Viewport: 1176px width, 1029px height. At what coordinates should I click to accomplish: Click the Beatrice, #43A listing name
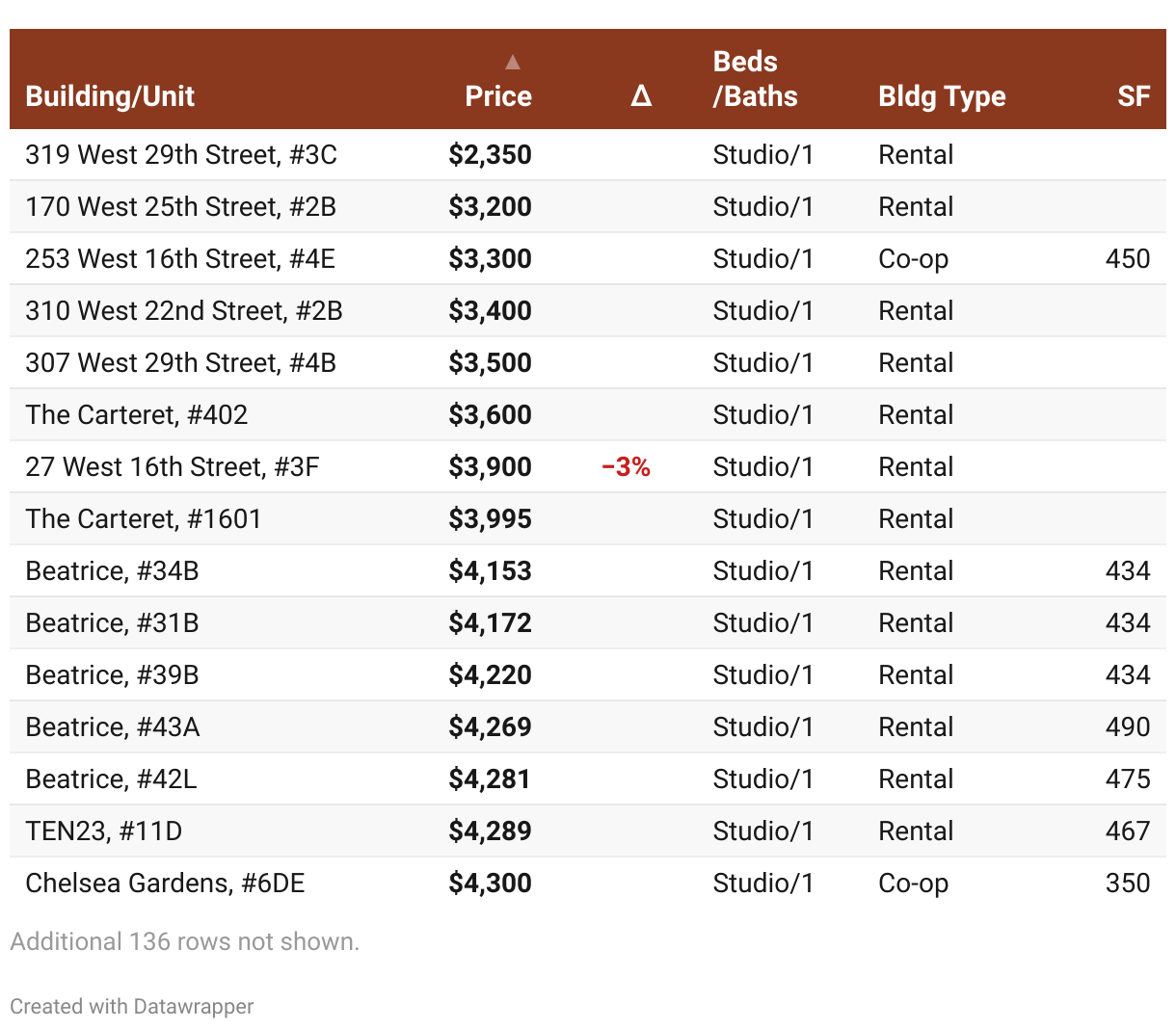pos(113,727)
